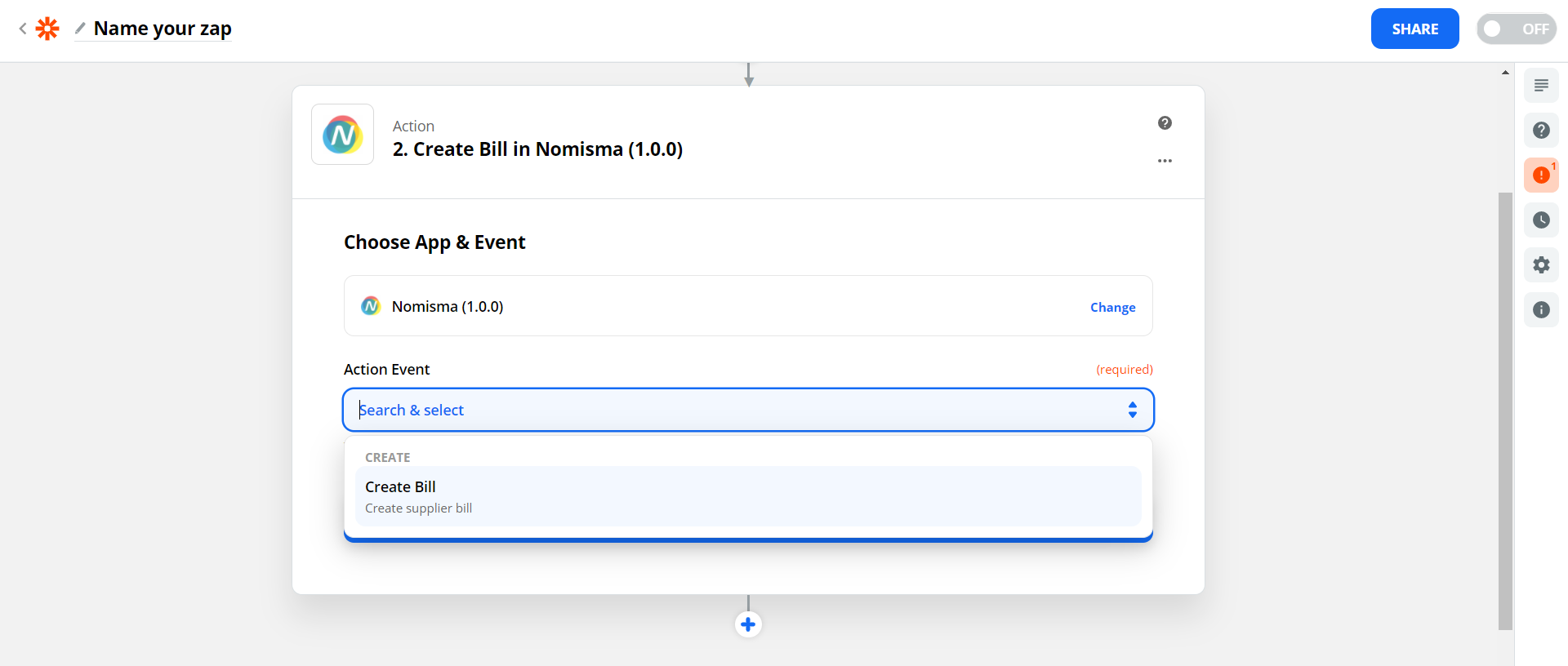Click the scrollbar up arrow
This screenshot has height=666, width=1568.
point(1505,73)
